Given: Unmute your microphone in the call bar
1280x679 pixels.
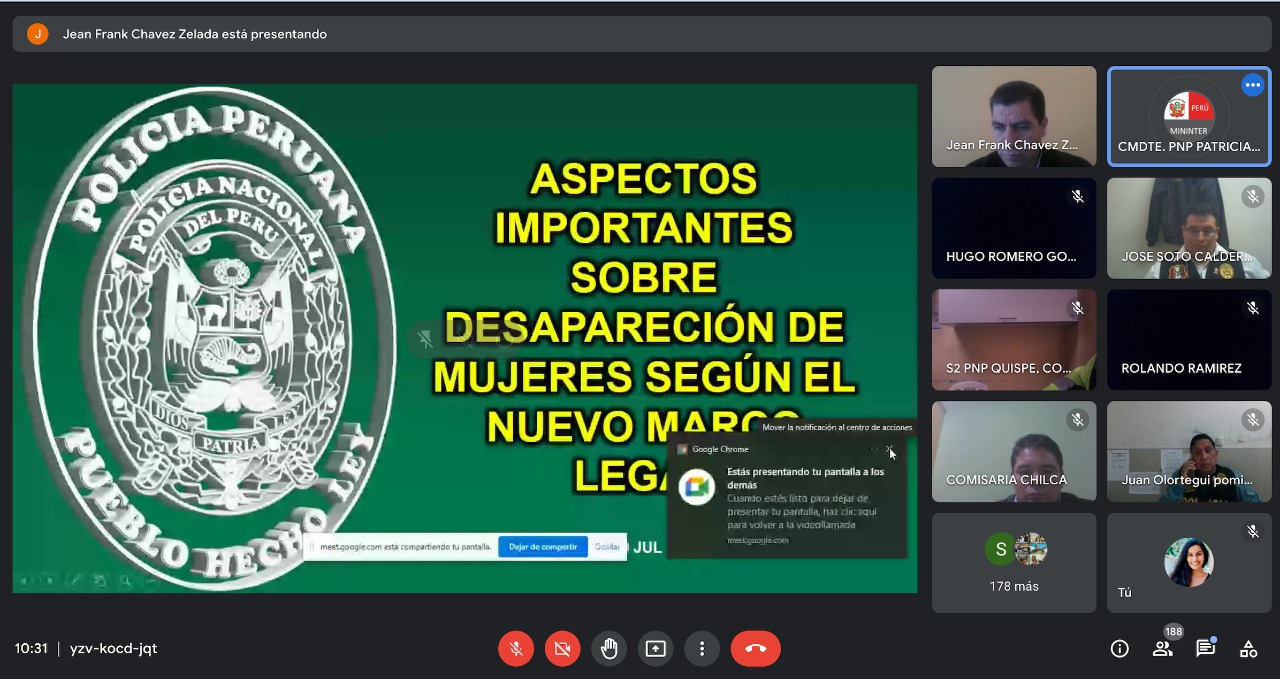Looking at the screenshot, I should coord(516,649).
